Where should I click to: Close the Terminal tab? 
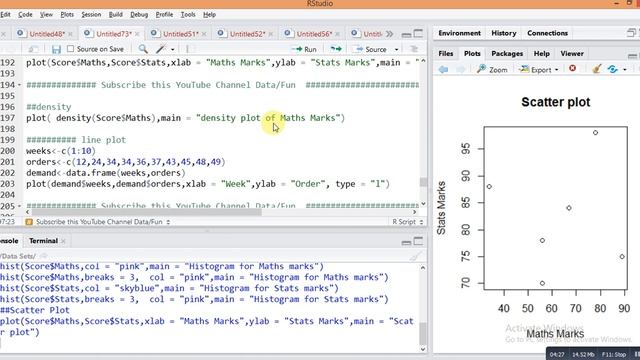tap(63, 241)
